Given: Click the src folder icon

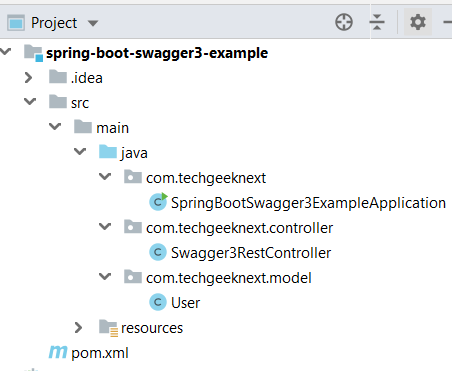Looking at the screenshot, I should [58, 102].
